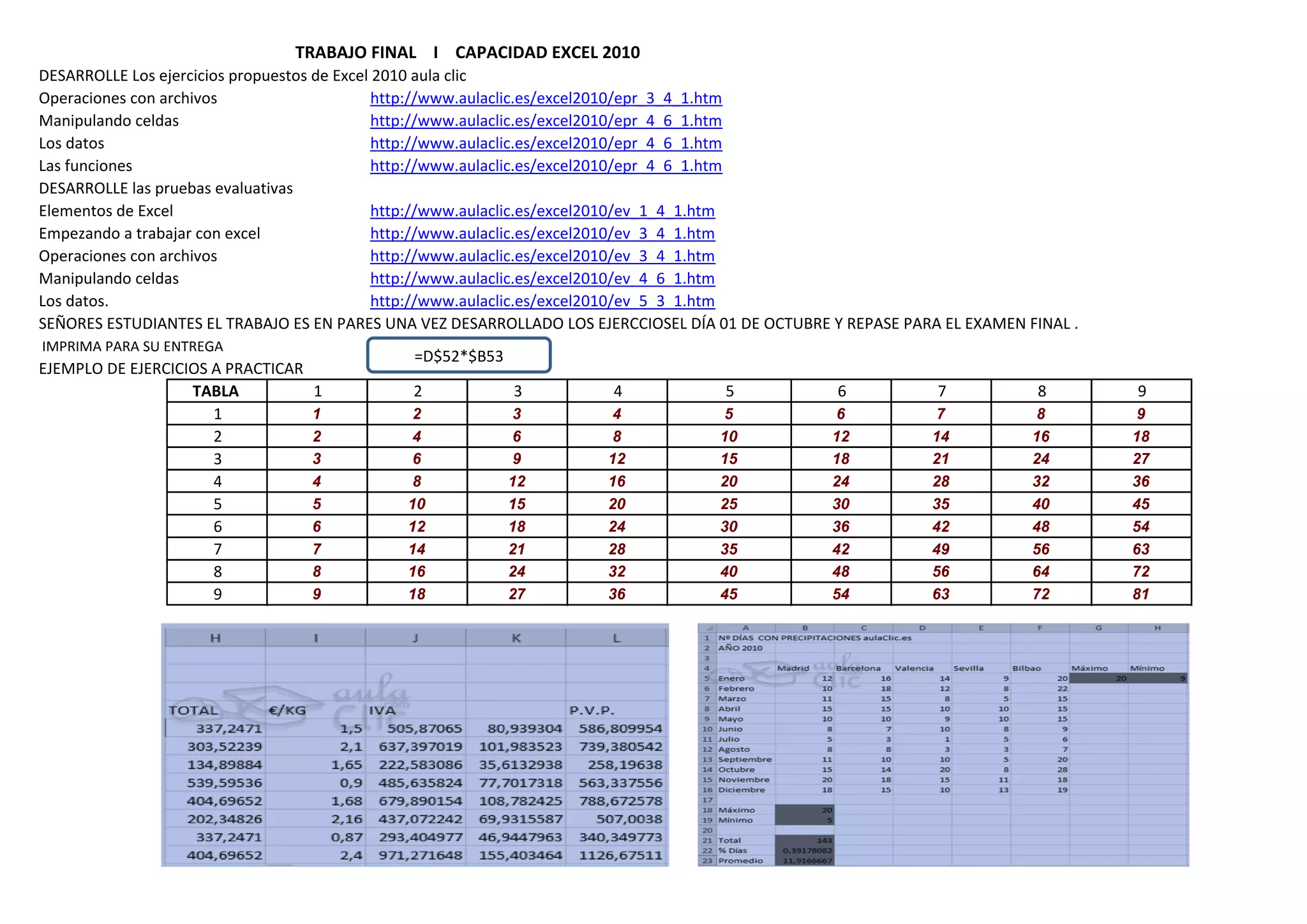Open the Manipulando celdas epr_4_6_1 link
The image size is (1307, 924).
[546, 121]
